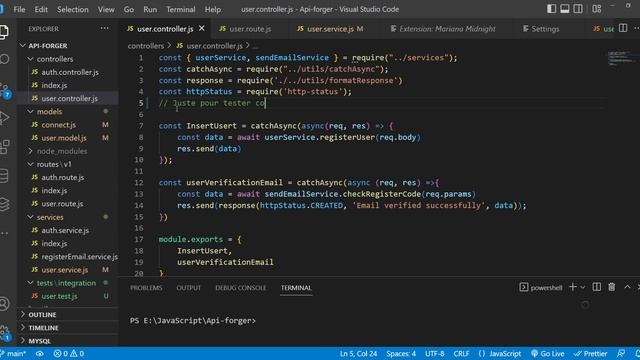Screen dimensions: 640x360
Task: Open the Terminal menu
Action: tap(180, 9)
